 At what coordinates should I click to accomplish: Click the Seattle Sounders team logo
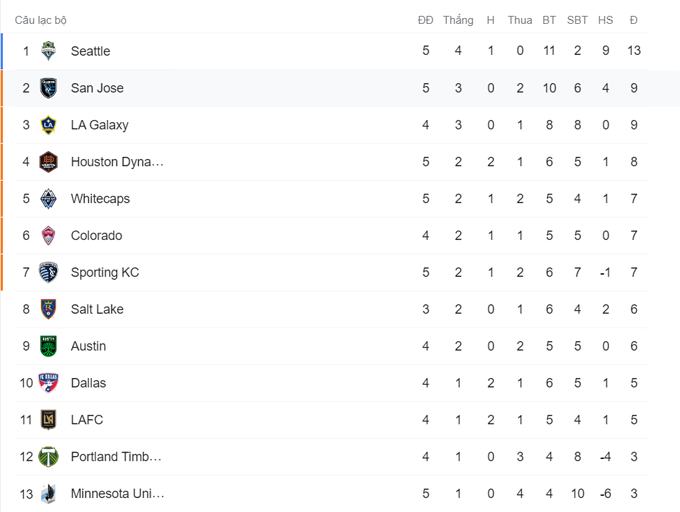48,51
